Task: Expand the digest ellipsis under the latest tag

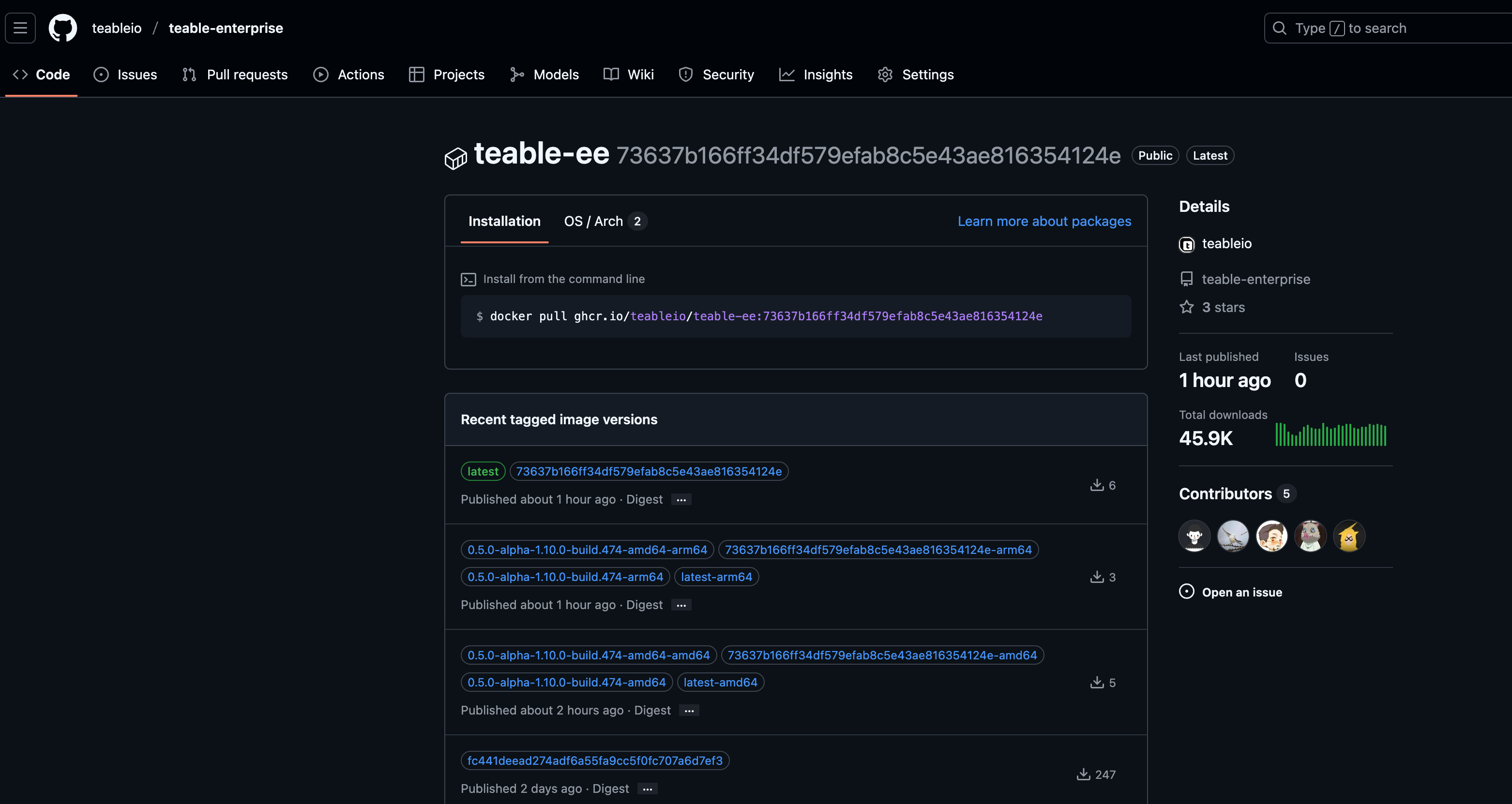Action: click(681, 499)
